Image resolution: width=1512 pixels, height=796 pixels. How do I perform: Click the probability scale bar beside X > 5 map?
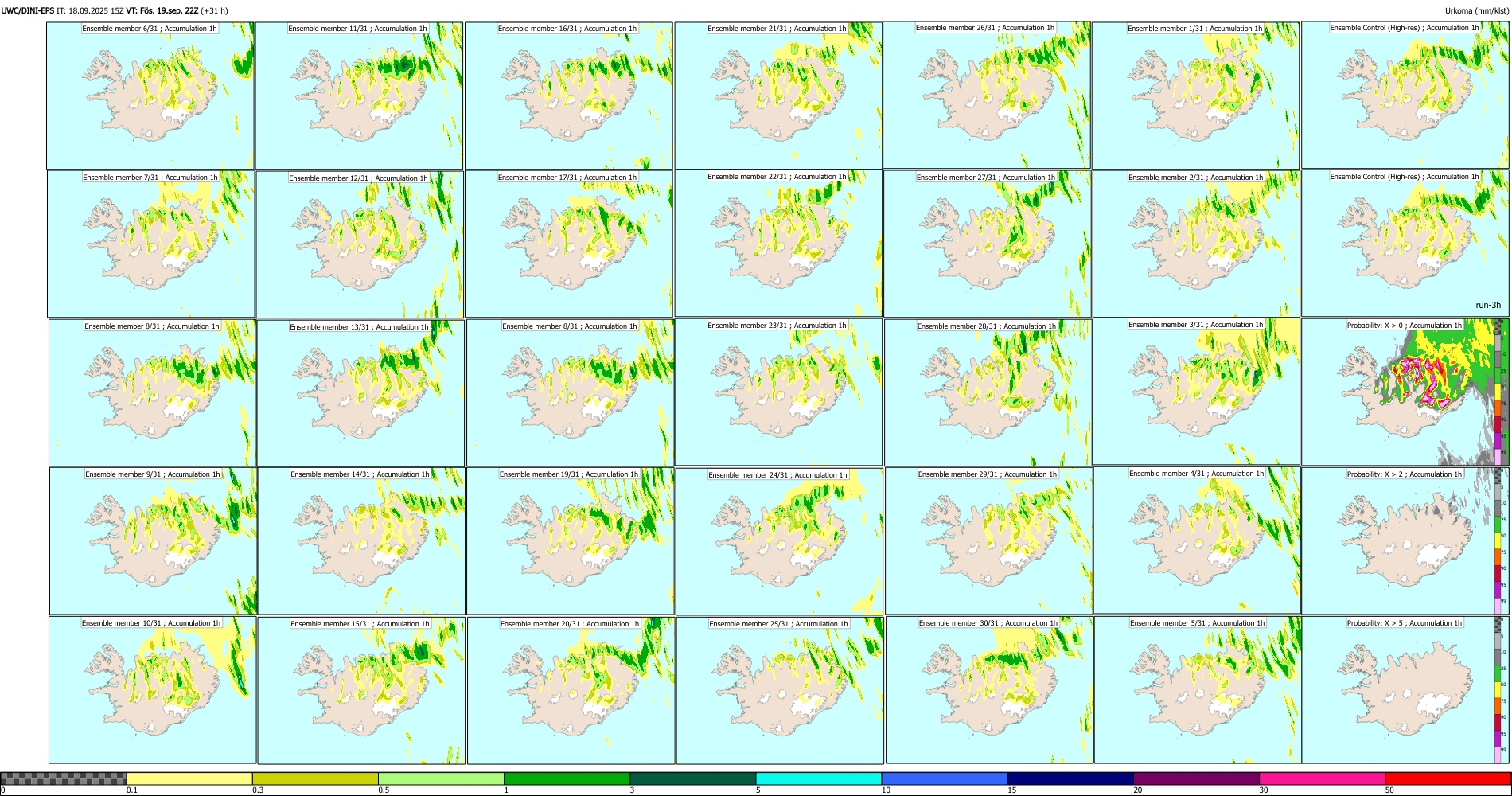[1498, 689]
